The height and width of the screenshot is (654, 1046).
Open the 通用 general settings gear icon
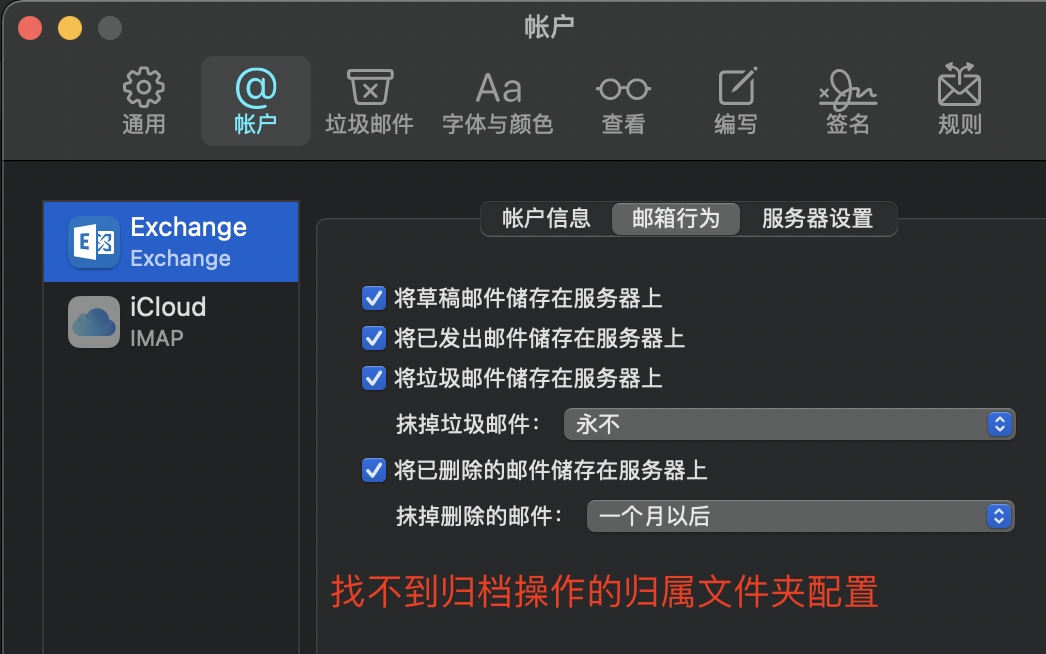click(144, 100)
